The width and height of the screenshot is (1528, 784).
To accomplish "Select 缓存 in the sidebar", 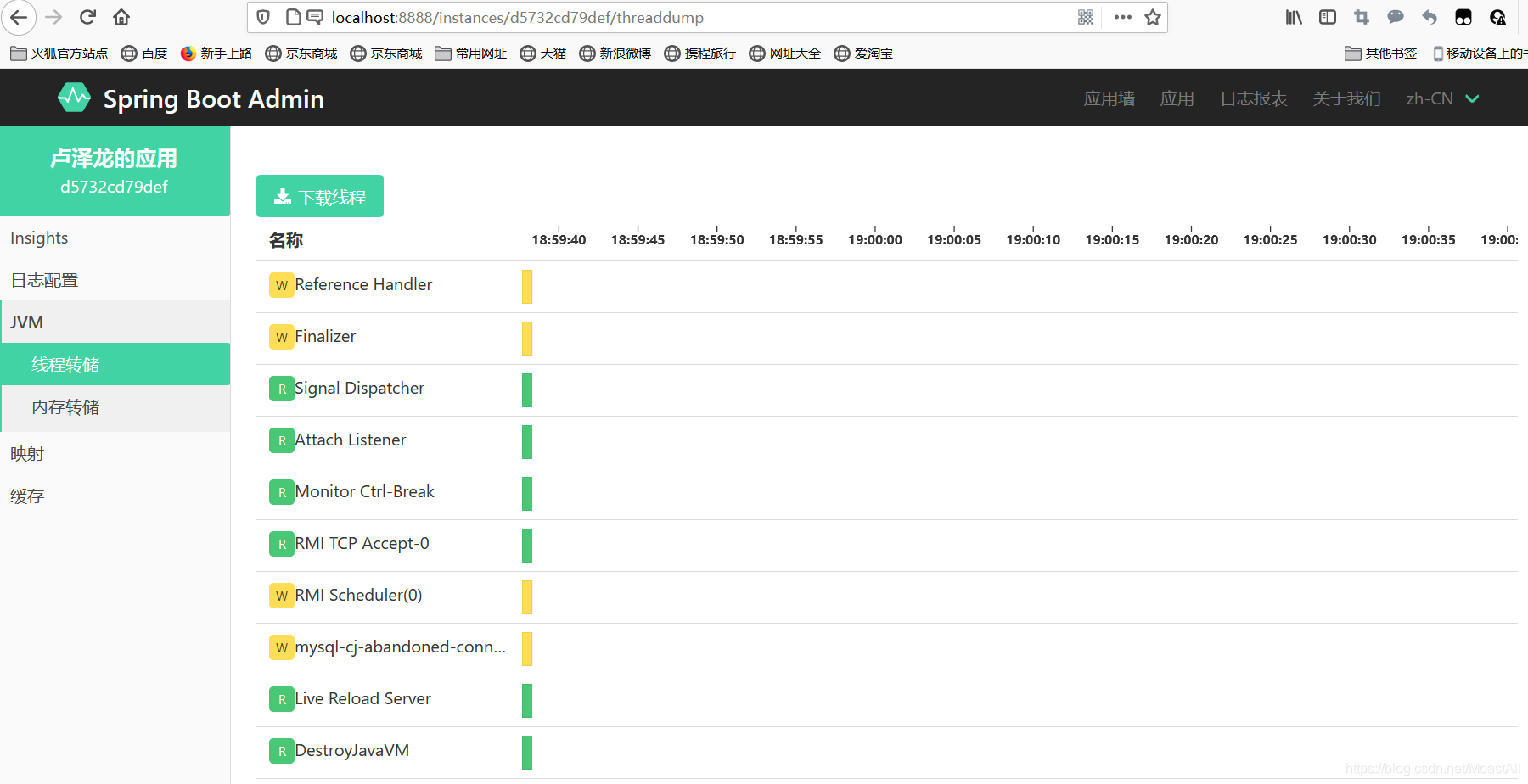I will 115,496.
